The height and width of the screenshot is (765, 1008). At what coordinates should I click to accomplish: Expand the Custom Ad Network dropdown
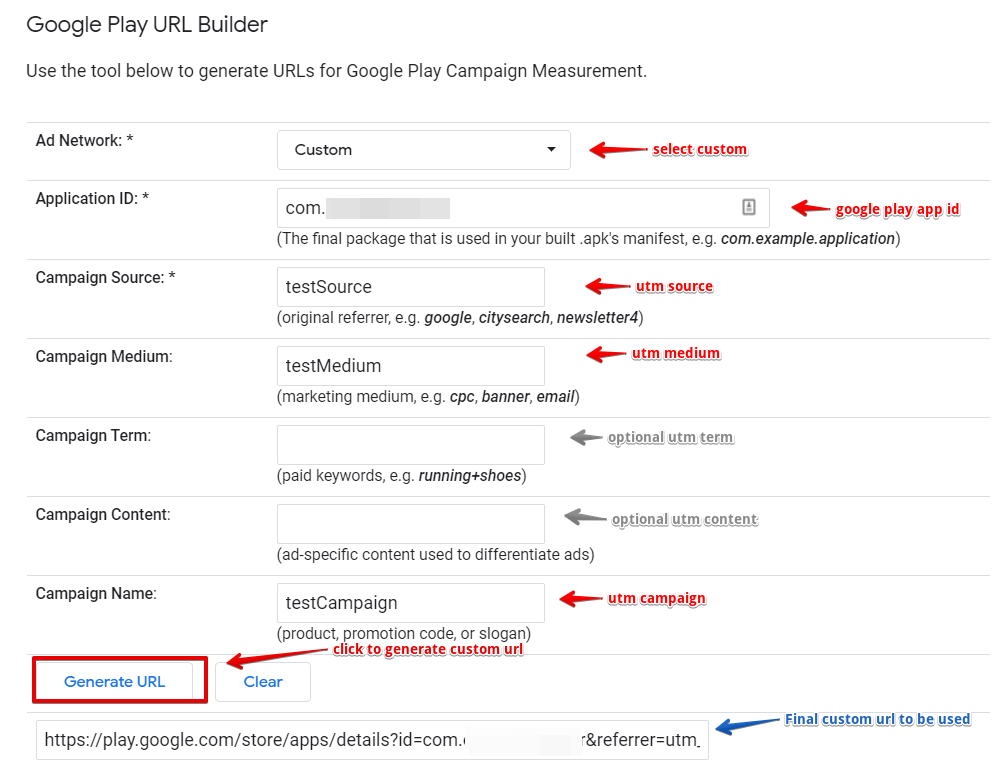coord(423,150)
